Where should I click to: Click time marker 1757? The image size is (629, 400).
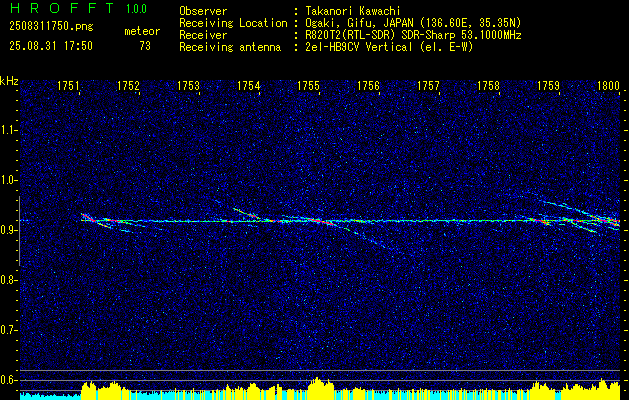point(428,85)
